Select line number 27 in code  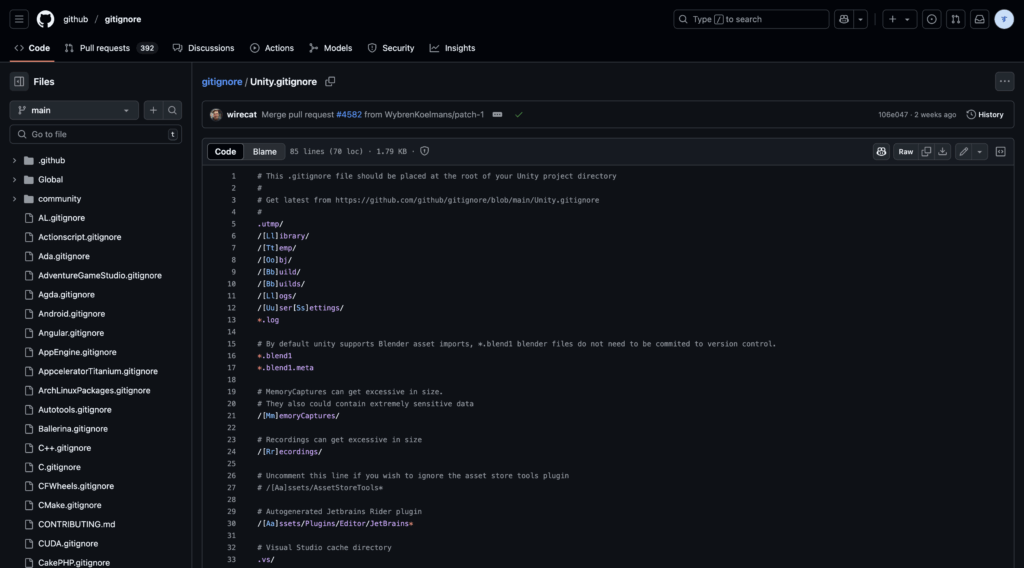(231, 488)
